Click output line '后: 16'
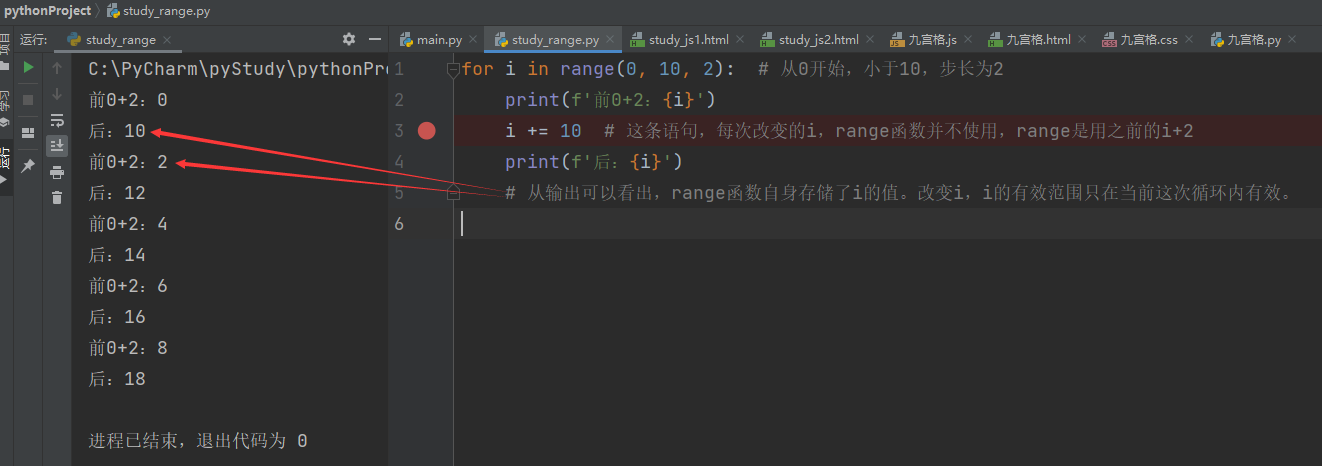The width and height of the screenshot is (1322, 466). (117, 317)
